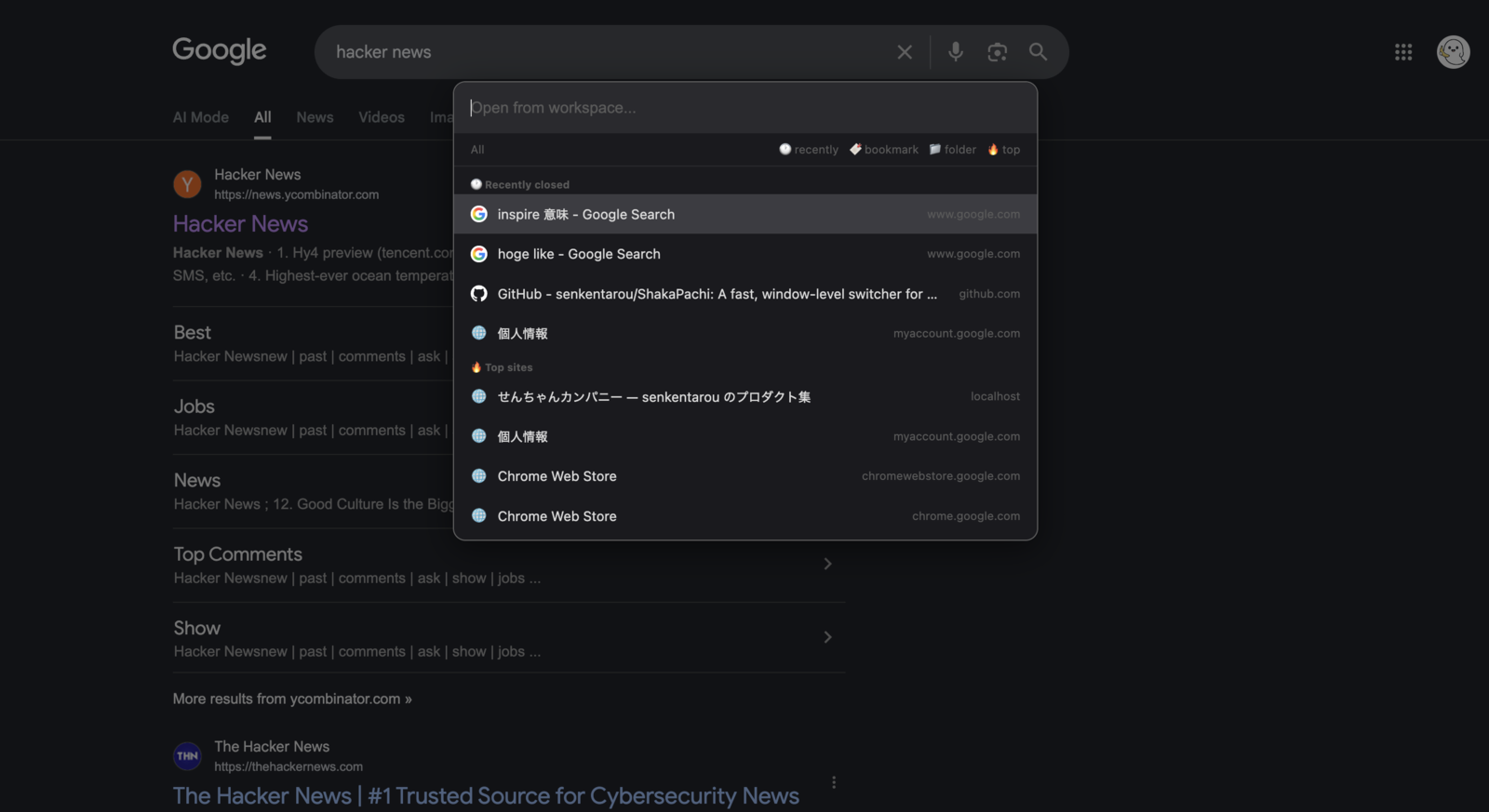
Task: Select the All search tab
Action: pyautogui.click(x=262, y=117)
